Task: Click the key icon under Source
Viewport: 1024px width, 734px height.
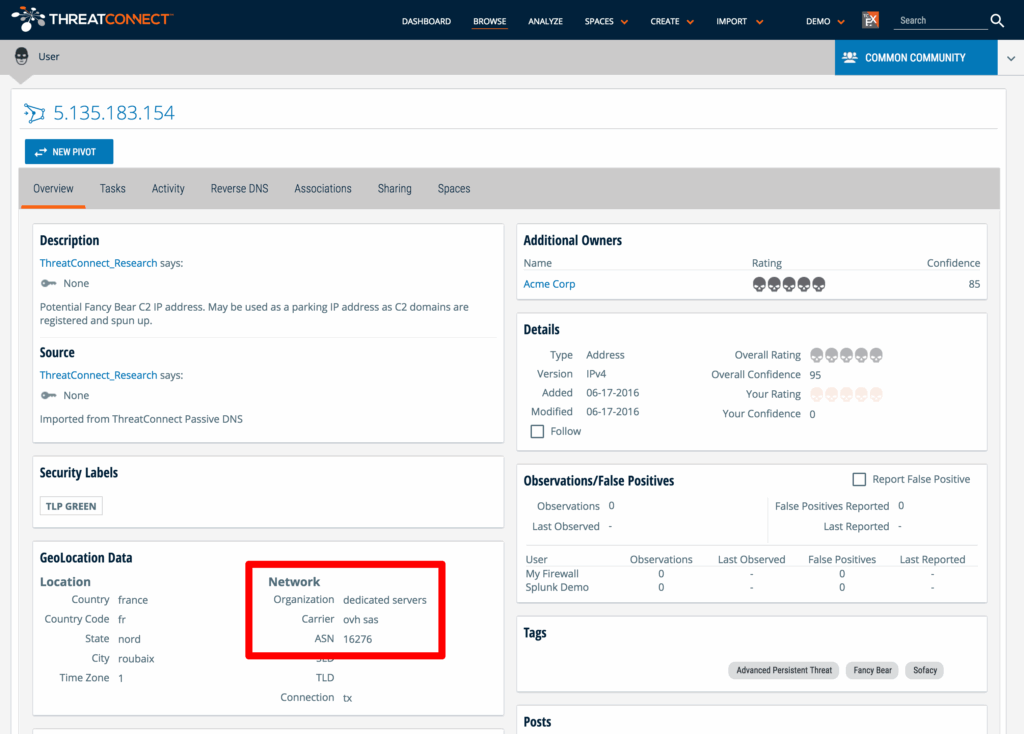Action: click(48, 395)
